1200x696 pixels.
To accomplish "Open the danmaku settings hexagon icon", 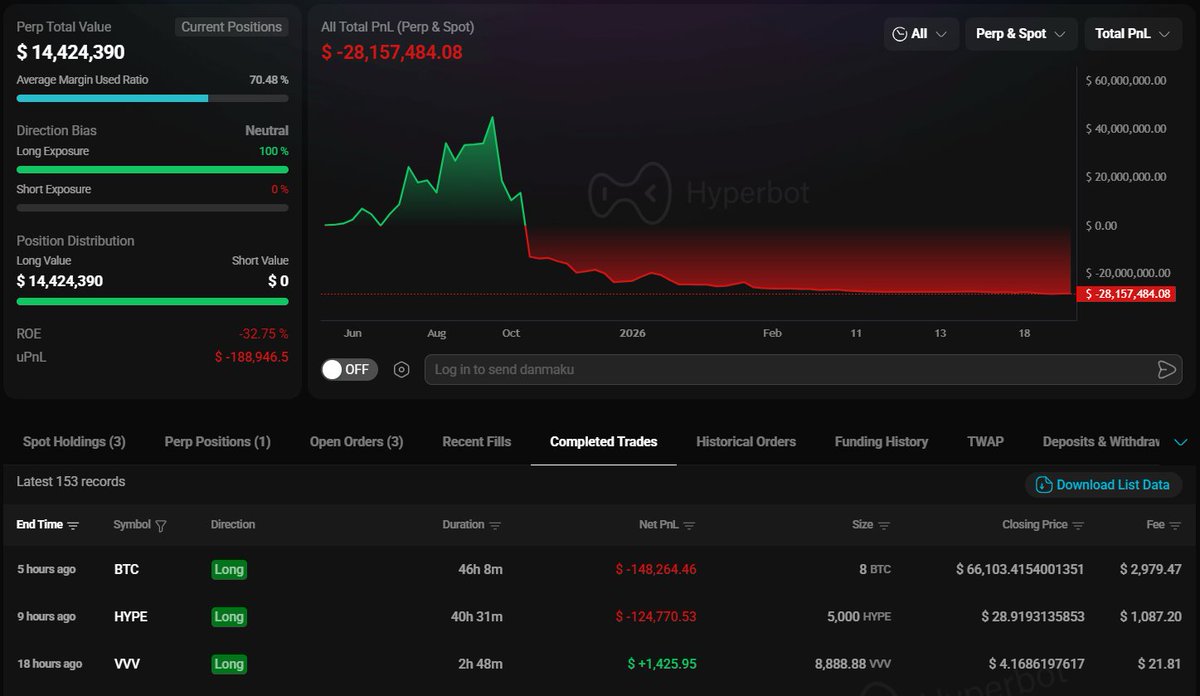I will click(x=401, y=369).
